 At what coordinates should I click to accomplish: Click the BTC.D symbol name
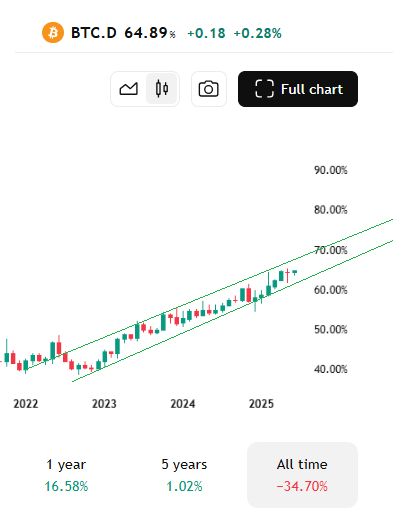94,33
